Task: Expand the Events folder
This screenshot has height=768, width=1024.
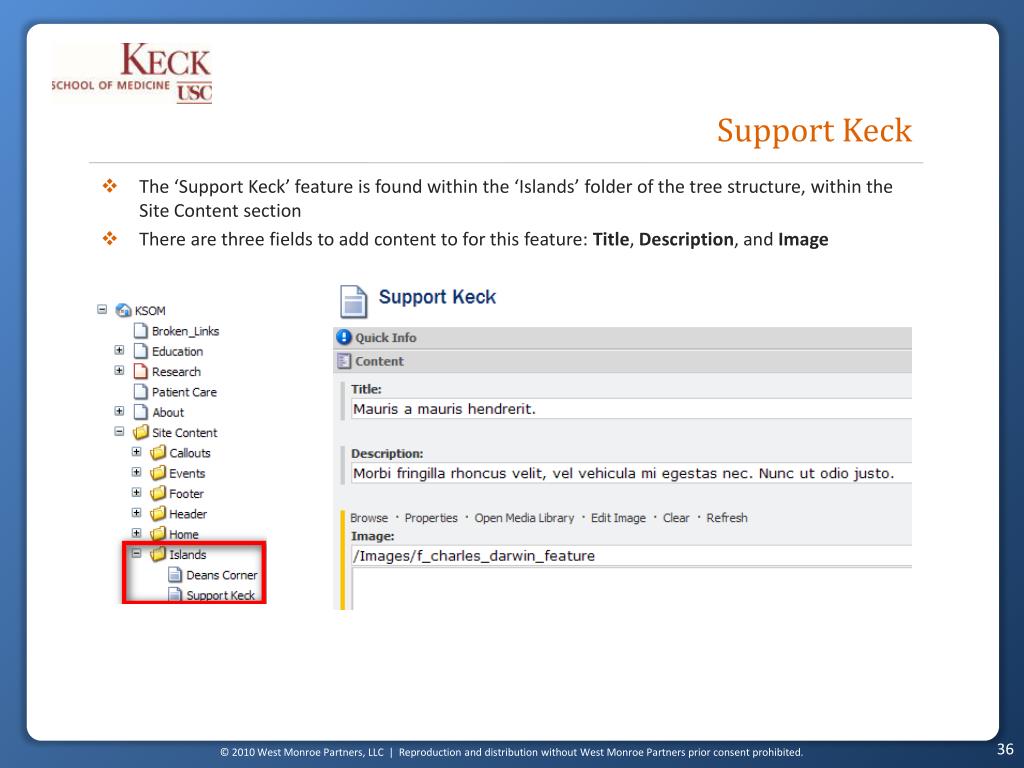Action: tap(136, 472)
